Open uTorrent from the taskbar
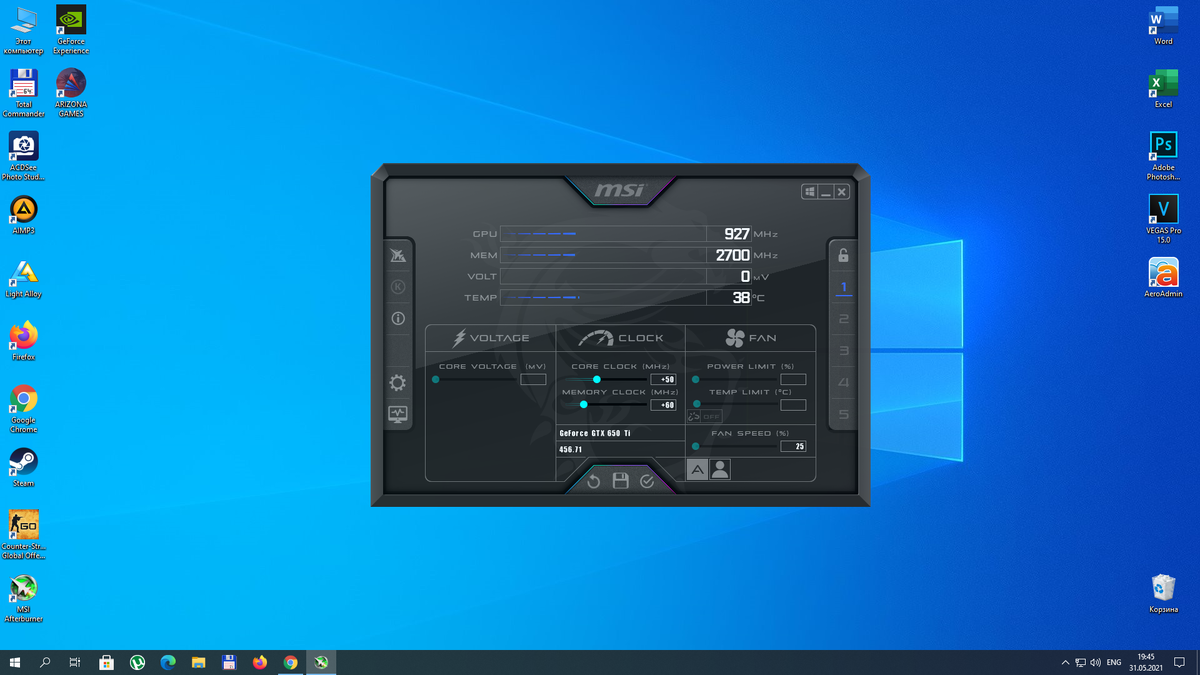Image resolution: width=1200 pixels, height=675 pixels. [137, 662]
